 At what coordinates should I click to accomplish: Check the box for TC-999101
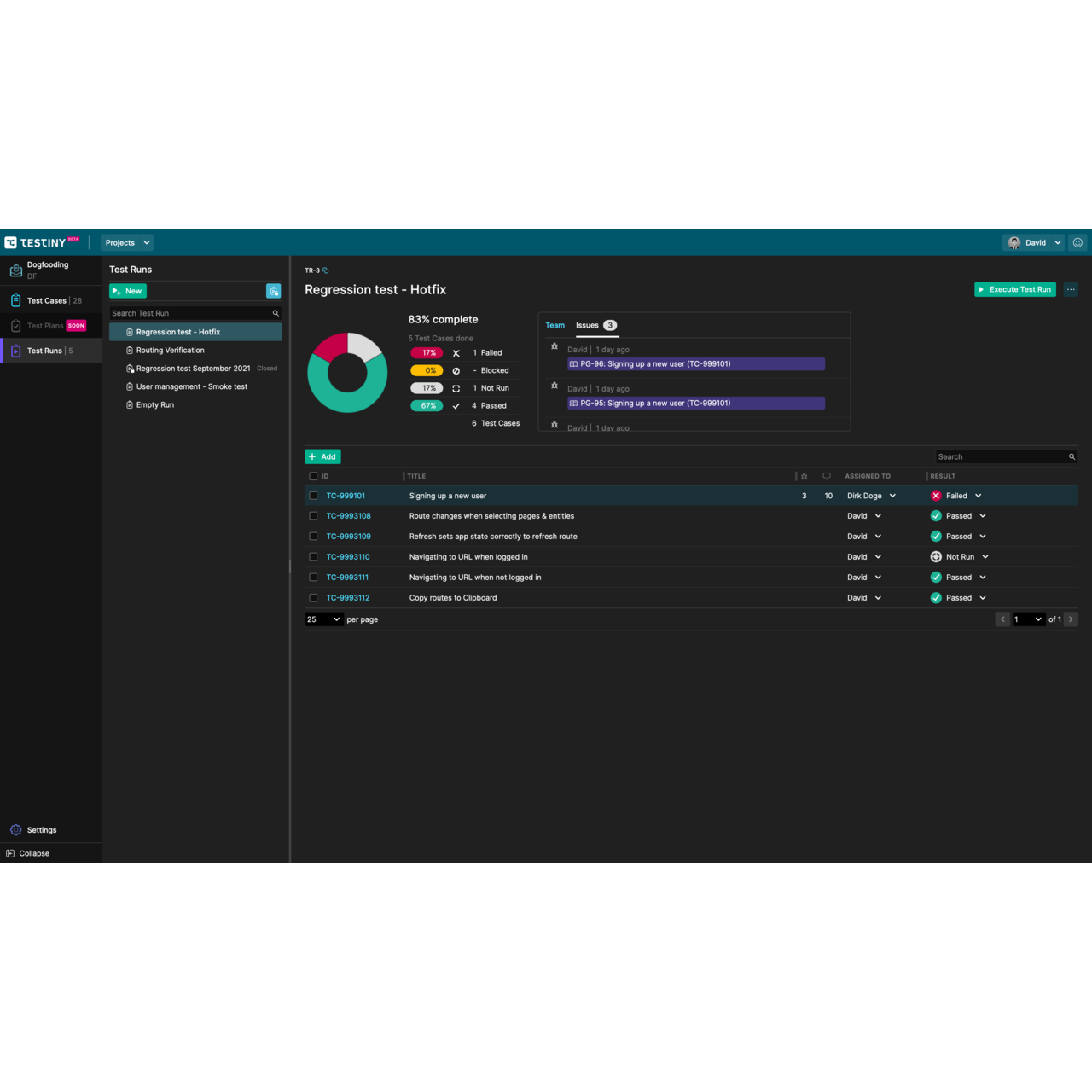(x=313, y=496)
